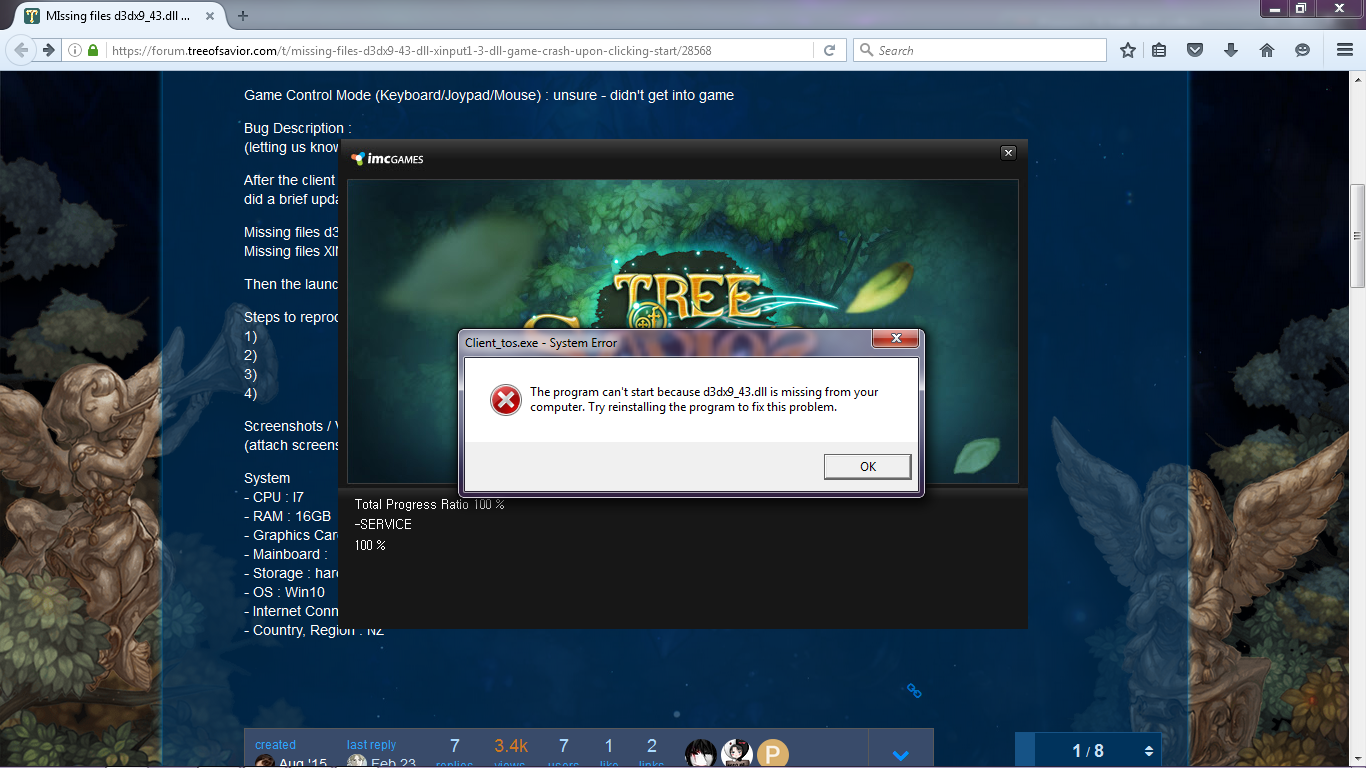1366x768 pixels.
Task: Click the '- RAM : 16GB' line
Action: point(287,516)
